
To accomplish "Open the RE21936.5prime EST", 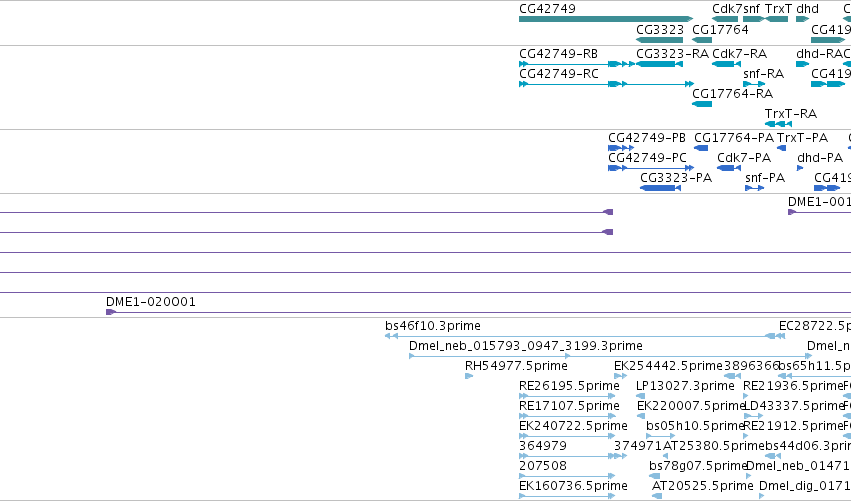I will pos(745,396).
